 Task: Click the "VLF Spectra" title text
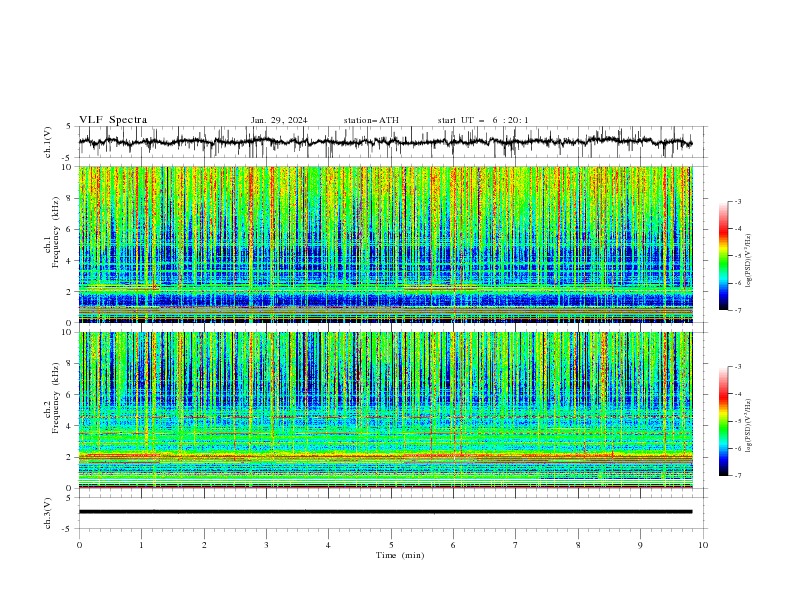pos(113,120)
